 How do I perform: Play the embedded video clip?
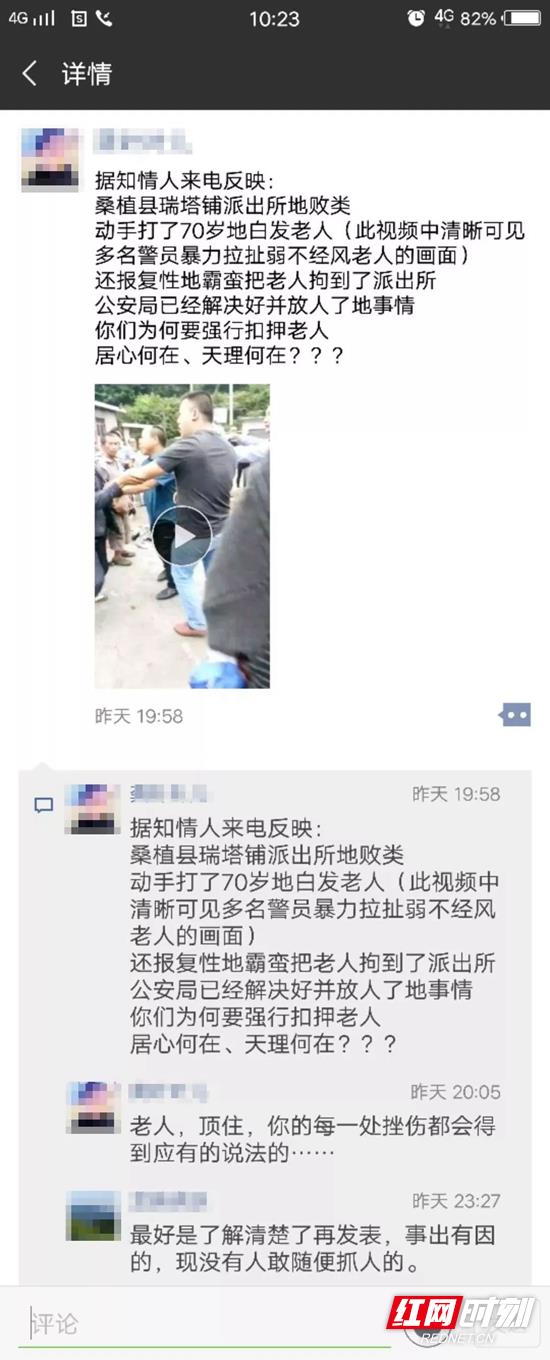point(182,536)
